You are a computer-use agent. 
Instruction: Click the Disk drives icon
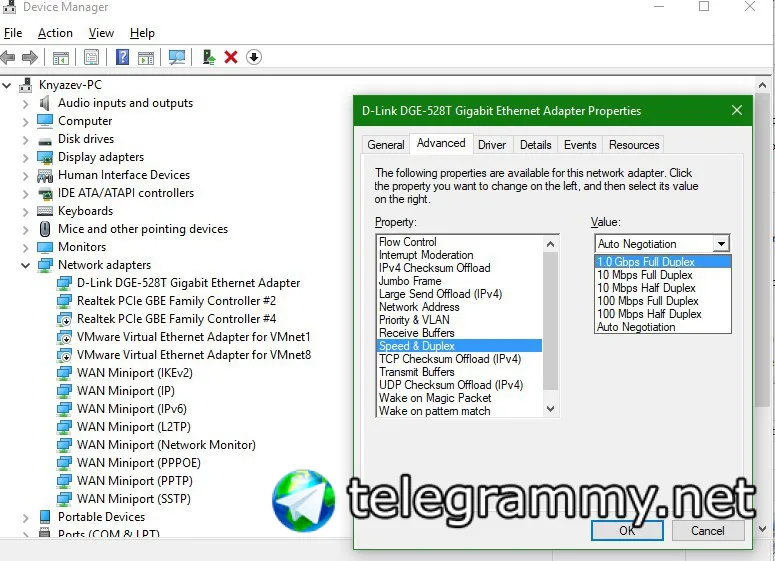click(x=45, y=140)
